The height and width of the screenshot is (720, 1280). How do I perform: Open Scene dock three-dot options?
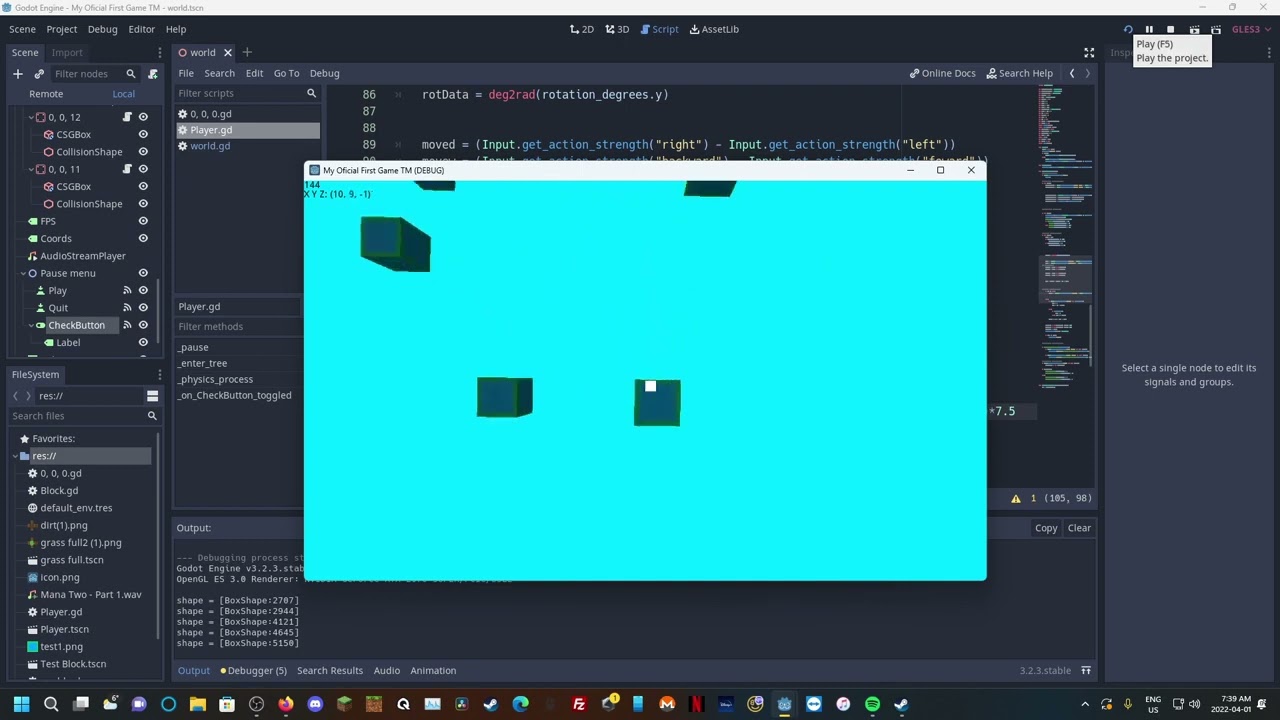(159, 53)
